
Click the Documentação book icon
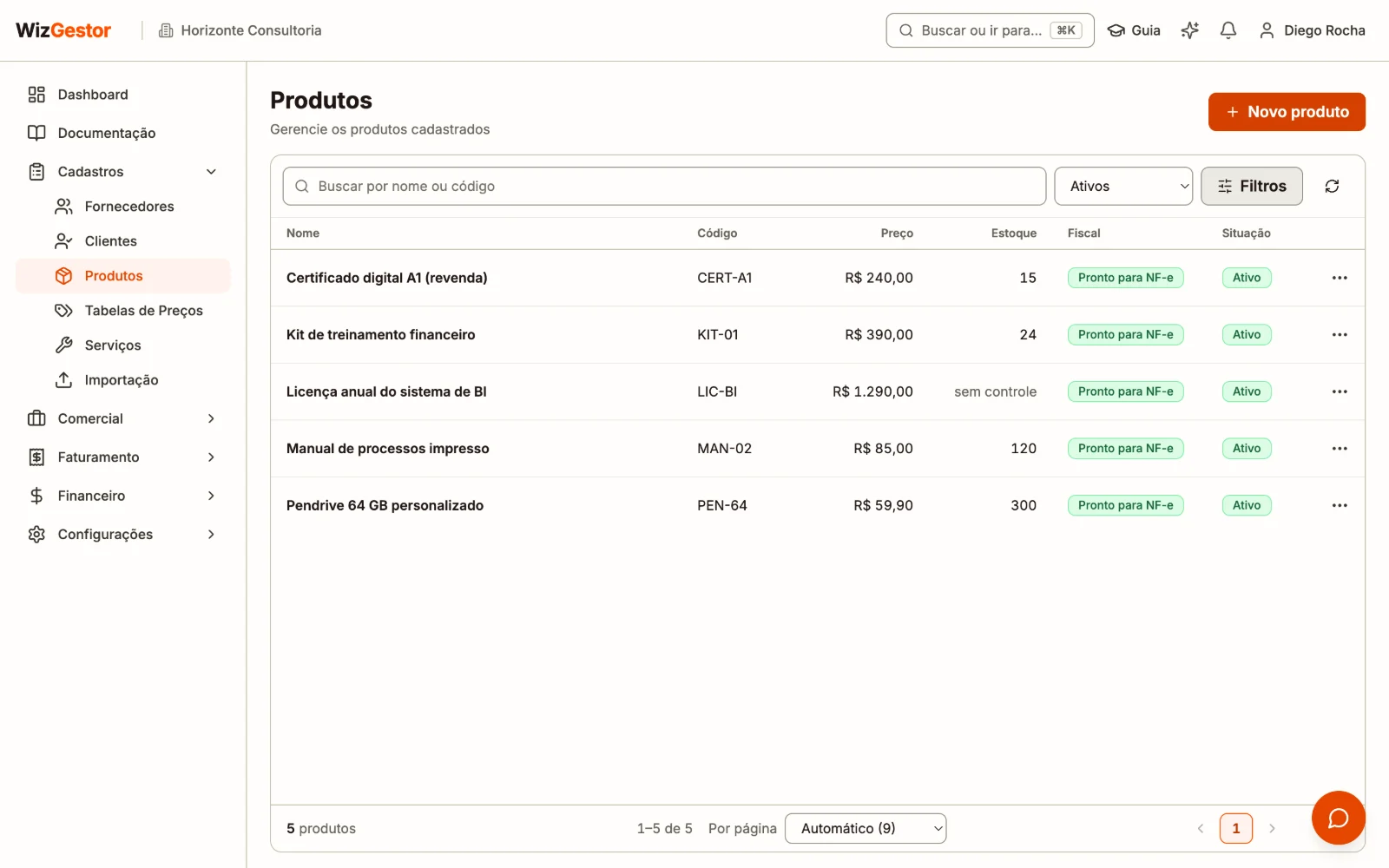[x=36, y=133]
